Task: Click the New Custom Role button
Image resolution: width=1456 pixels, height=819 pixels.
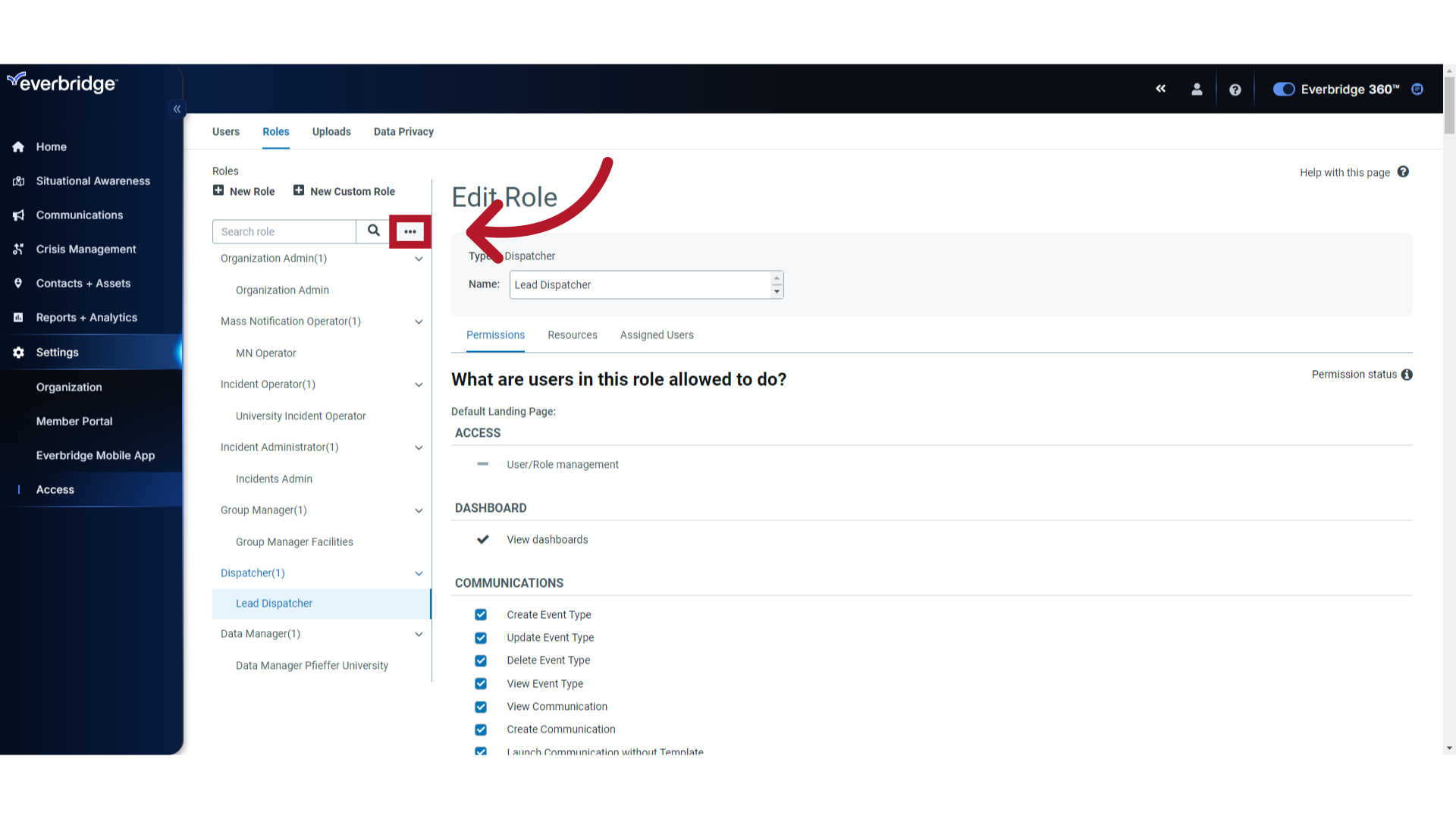Action: tap(345, 191)
